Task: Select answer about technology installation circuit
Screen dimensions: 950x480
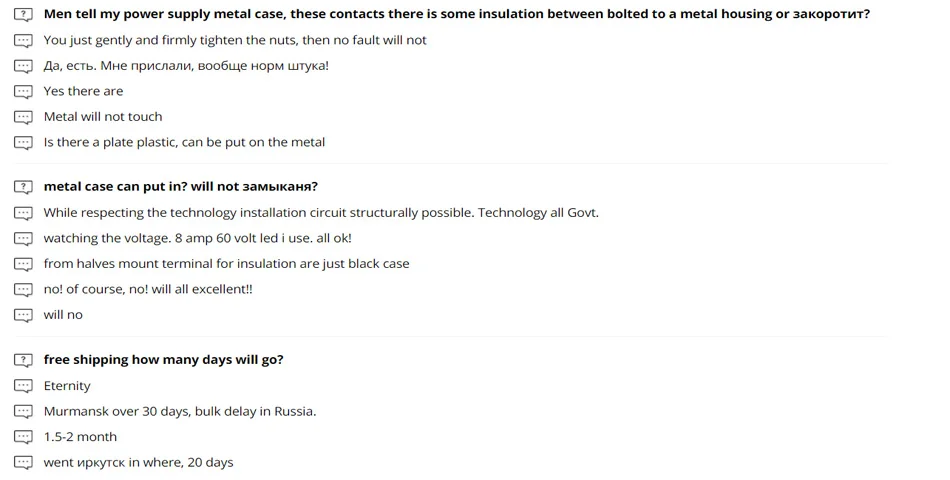Action: (x=321, y=213)
